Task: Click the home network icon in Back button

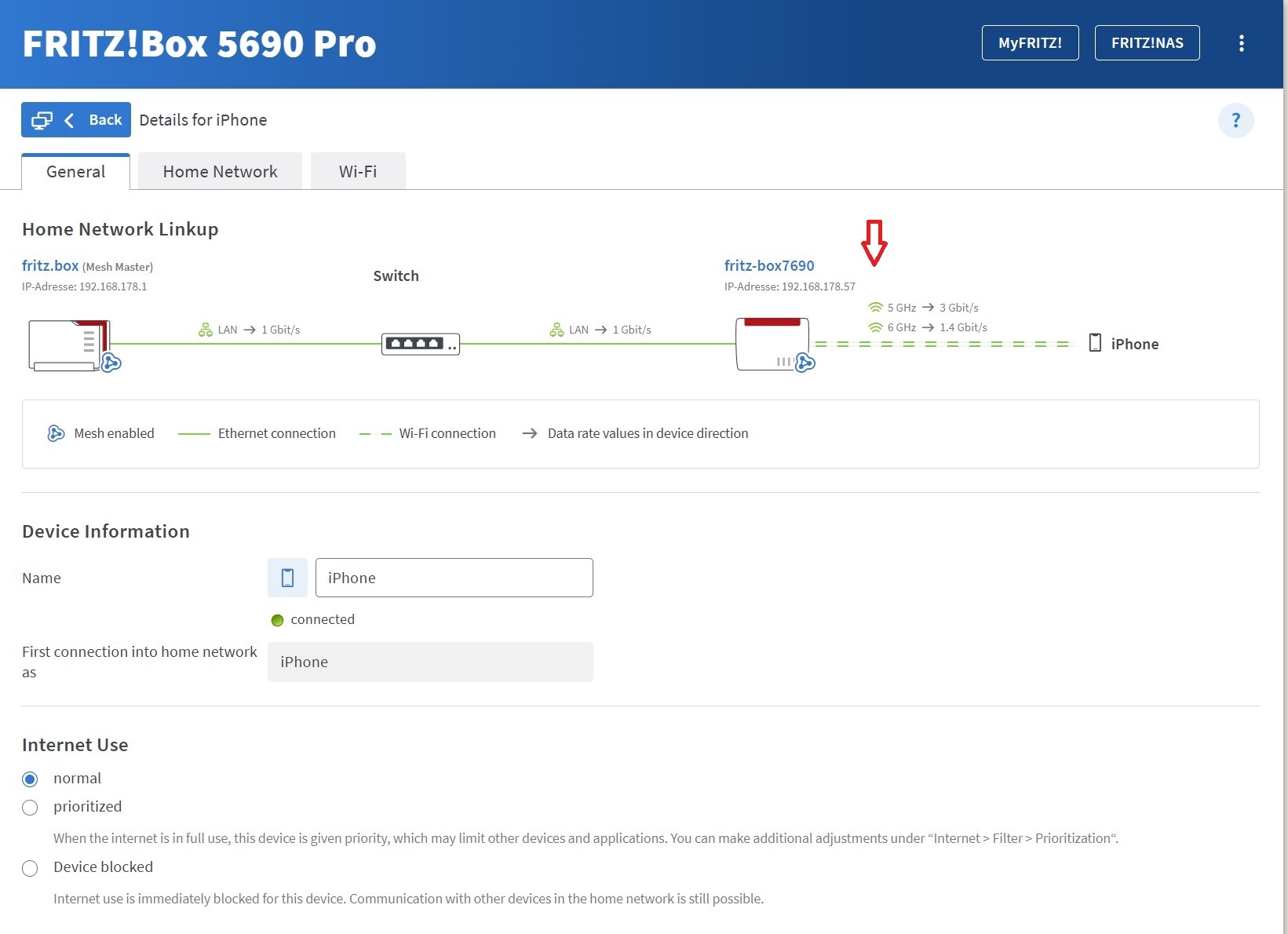Action: [42, 120]
